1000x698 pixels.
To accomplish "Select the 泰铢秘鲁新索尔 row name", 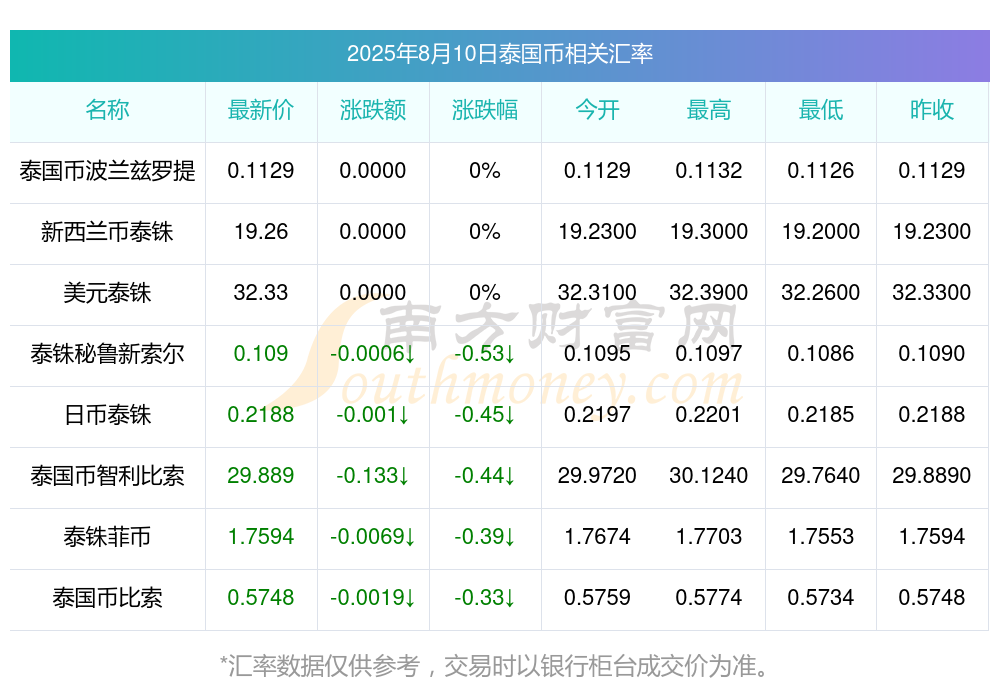I will point(107,353).
